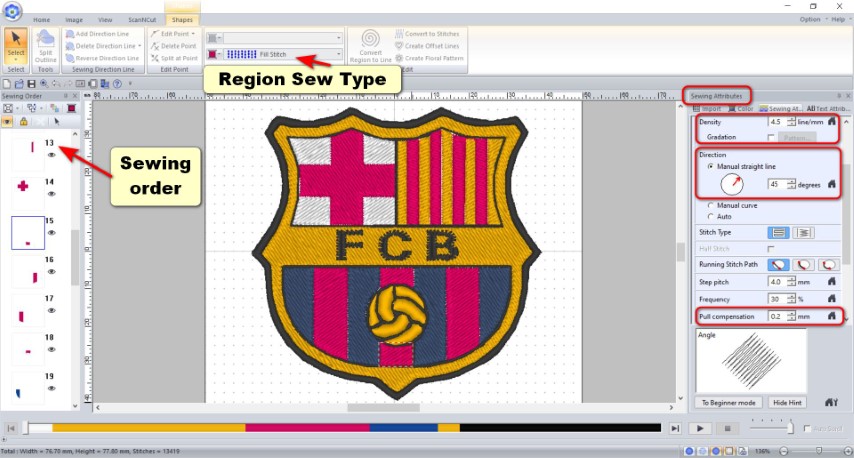
Task: Select the arrow Select tool in ribbon
Action: click(x=16, y=46)
